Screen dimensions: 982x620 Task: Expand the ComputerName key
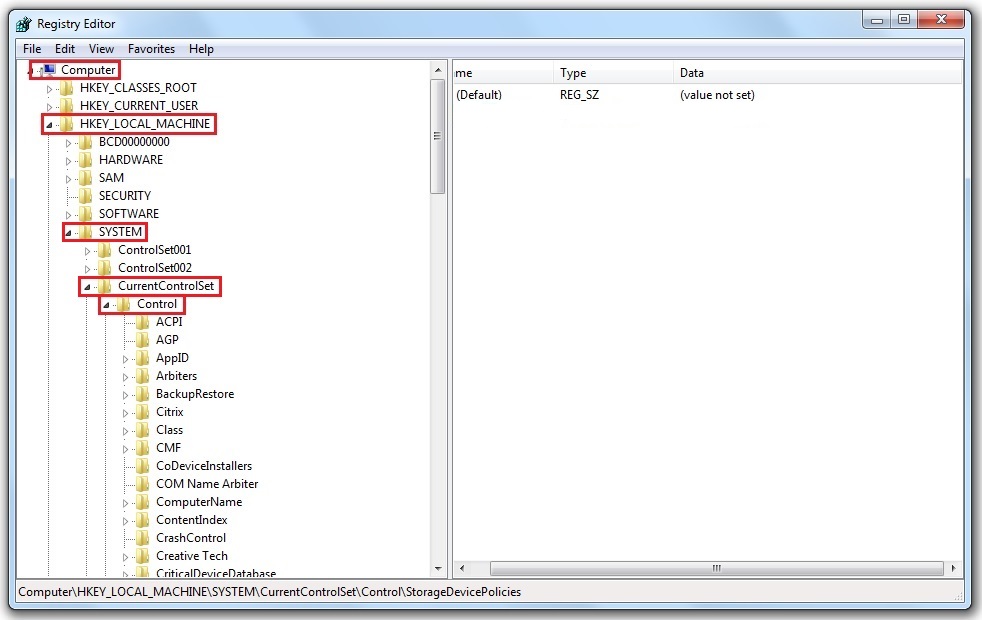click(x=125, y=504)
